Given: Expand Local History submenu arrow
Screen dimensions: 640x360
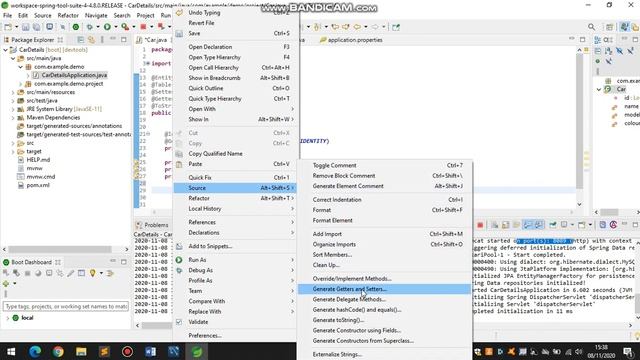Looking at the screenshot, I should [x=292, y=209].
